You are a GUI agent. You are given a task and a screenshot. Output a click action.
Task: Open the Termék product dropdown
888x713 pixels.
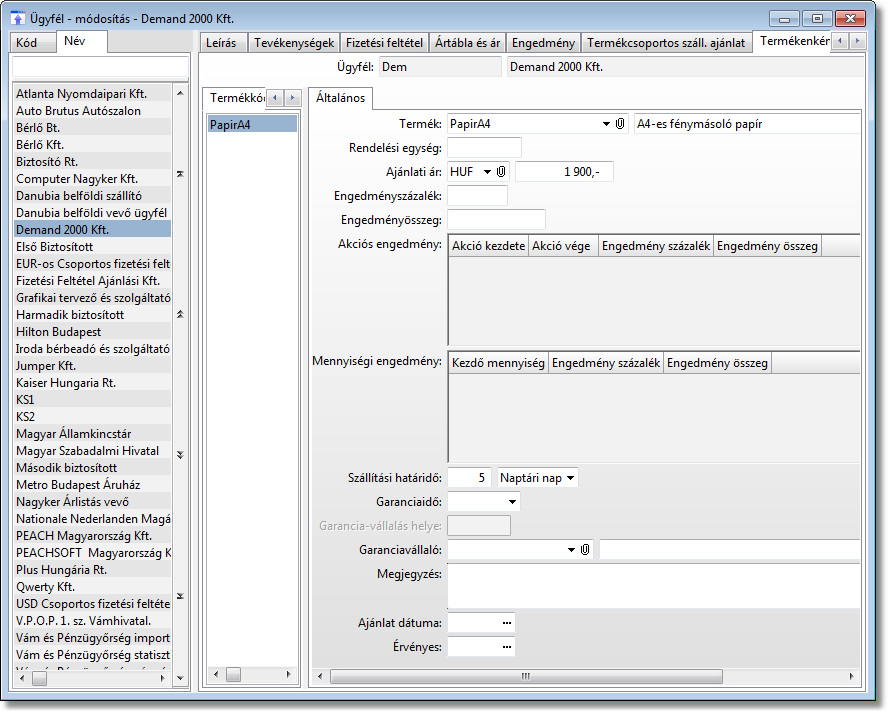click(606, 124)
